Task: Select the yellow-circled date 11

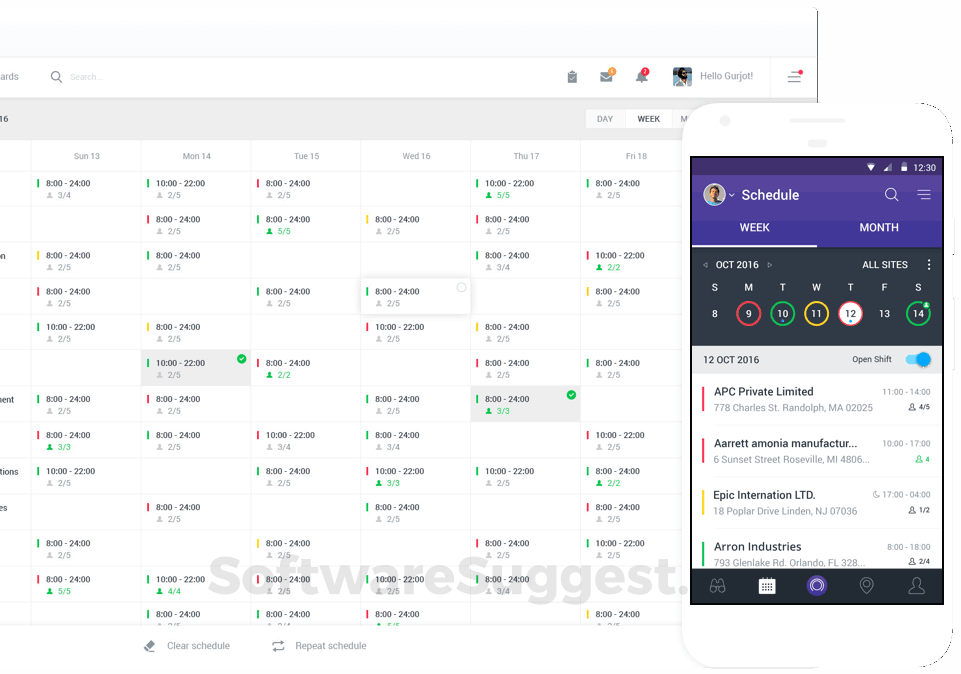Action: pyautogui.click(x=816, y=313)
